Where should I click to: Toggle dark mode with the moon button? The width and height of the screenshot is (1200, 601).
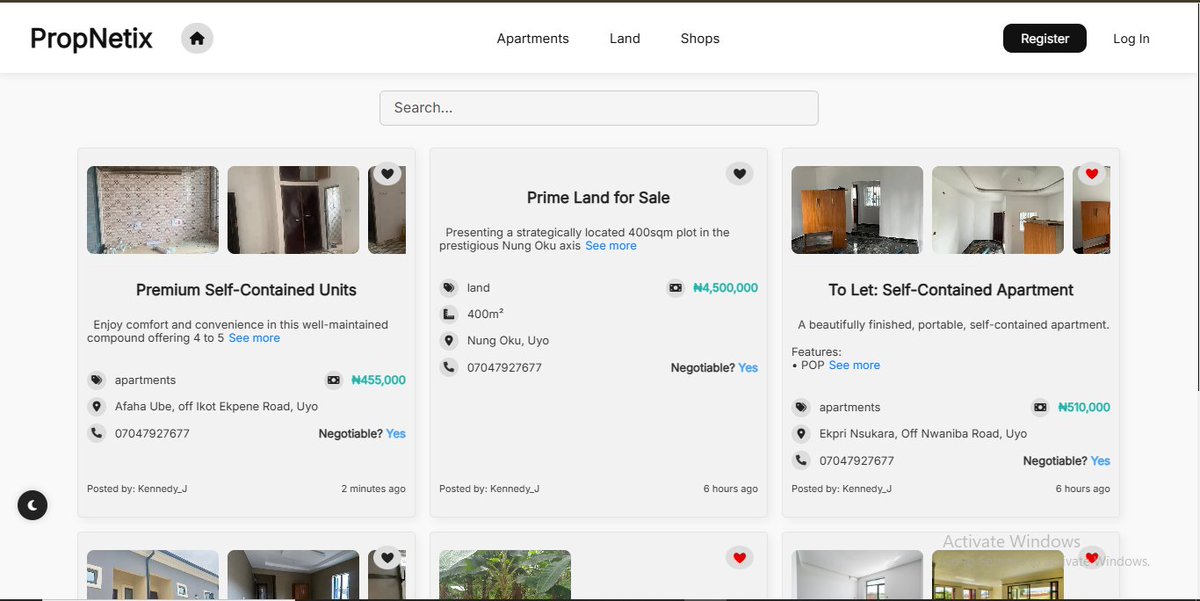33,505
